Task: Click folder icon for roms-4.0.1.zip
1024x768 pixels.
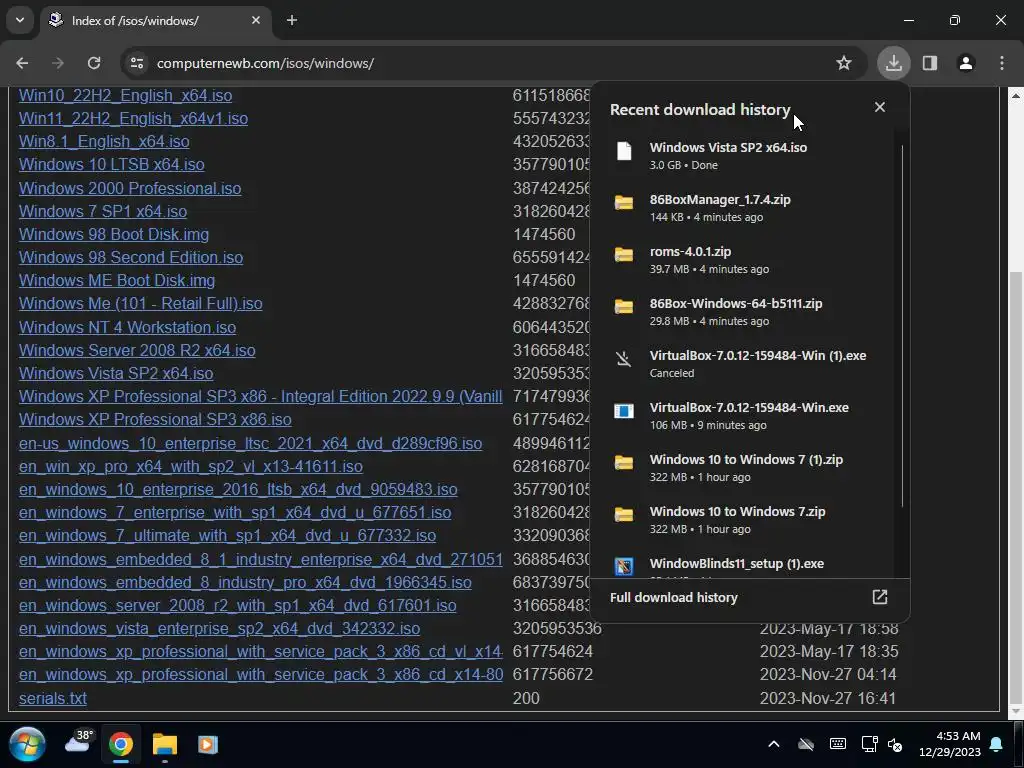Action: [624, 255]
